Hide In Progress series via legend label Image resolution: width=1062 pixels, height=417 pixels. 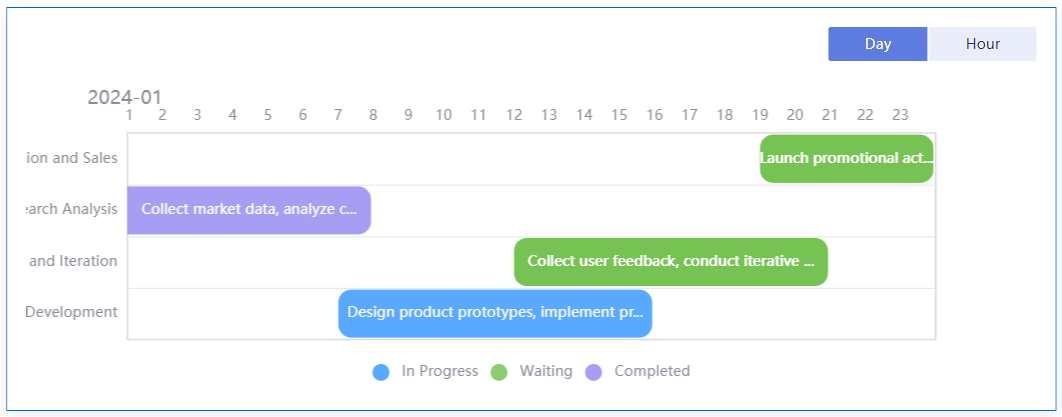click(x=440, y=371)
